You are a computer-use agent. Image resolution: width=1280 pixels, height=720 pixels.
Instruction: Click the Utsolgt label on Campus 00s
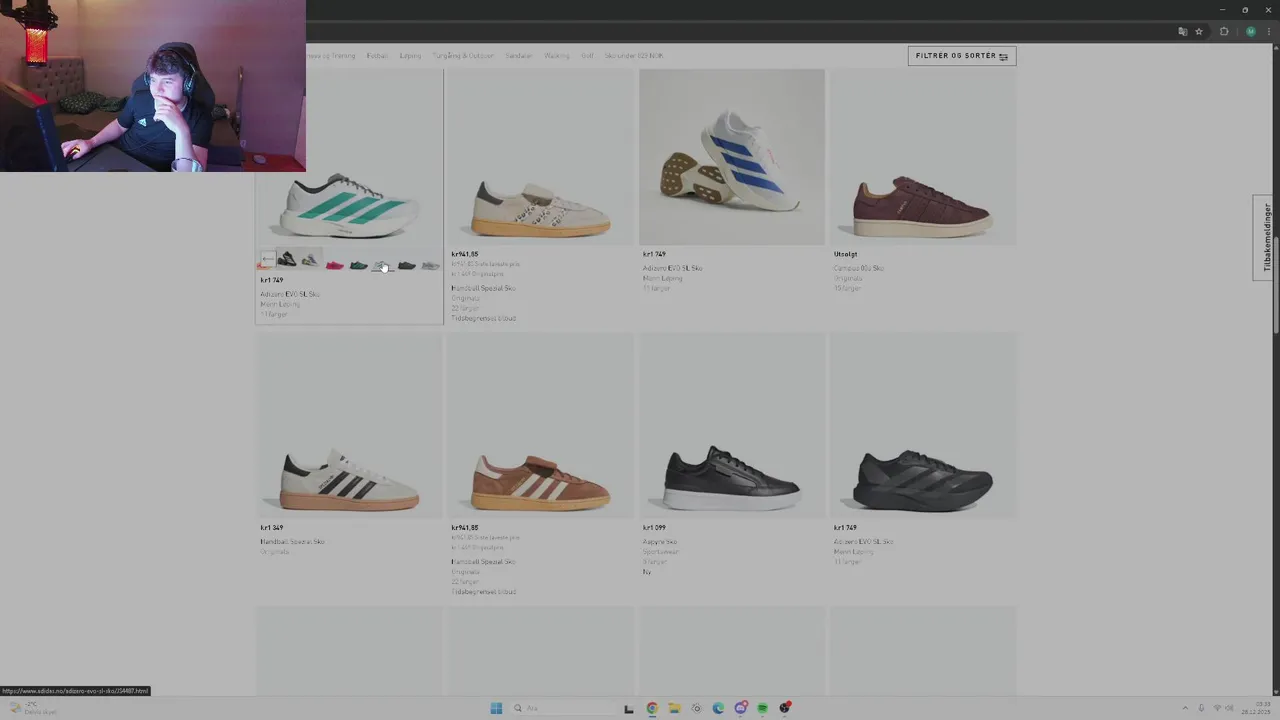click(845, 254)
